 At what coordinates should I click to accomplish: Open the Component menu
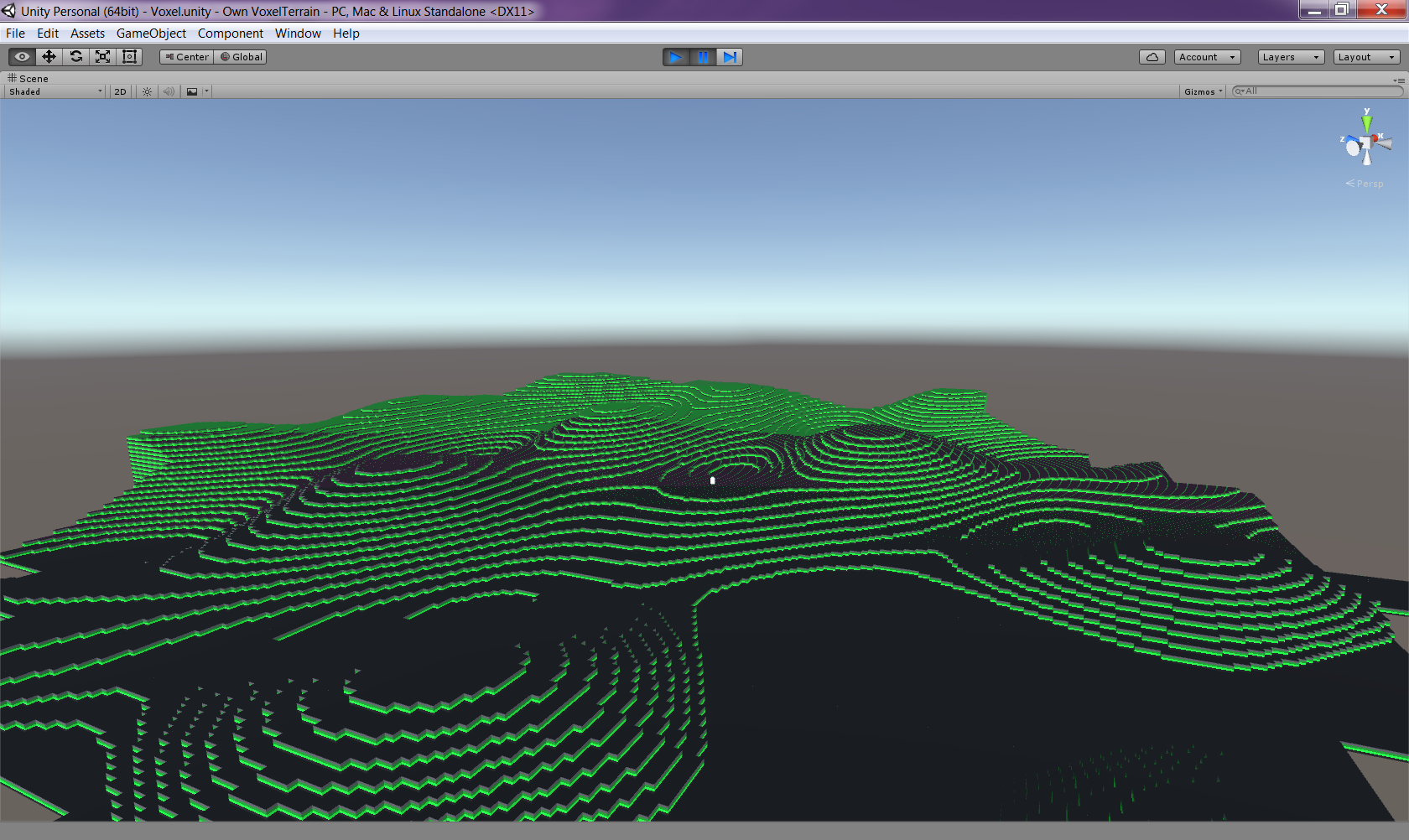(x=231, y=34)
